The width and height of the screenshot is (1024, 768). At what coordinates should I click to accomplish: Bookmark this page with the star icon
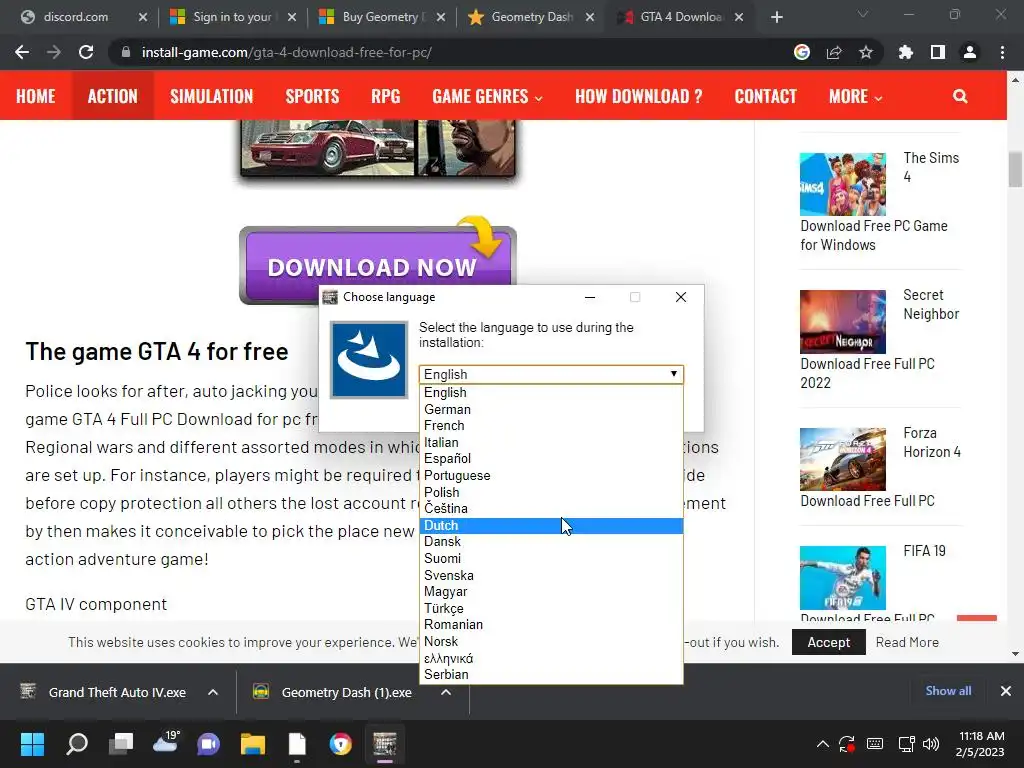click(x=866, y=52)
